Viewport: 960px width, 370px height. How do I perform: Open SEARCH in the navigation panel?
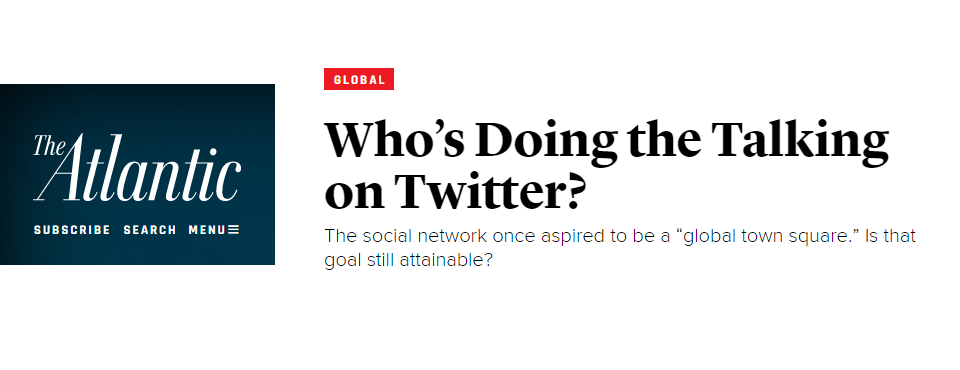[x=150, y=230]
